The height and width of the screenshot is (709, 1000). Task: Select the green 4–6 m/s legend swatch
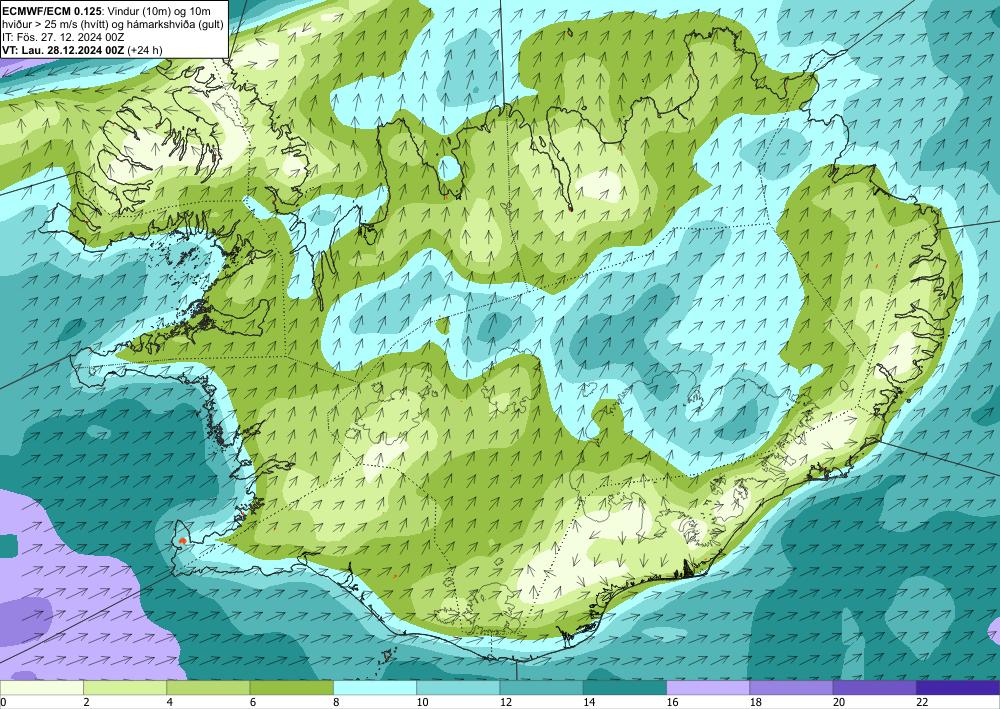(x=208, y=688)
